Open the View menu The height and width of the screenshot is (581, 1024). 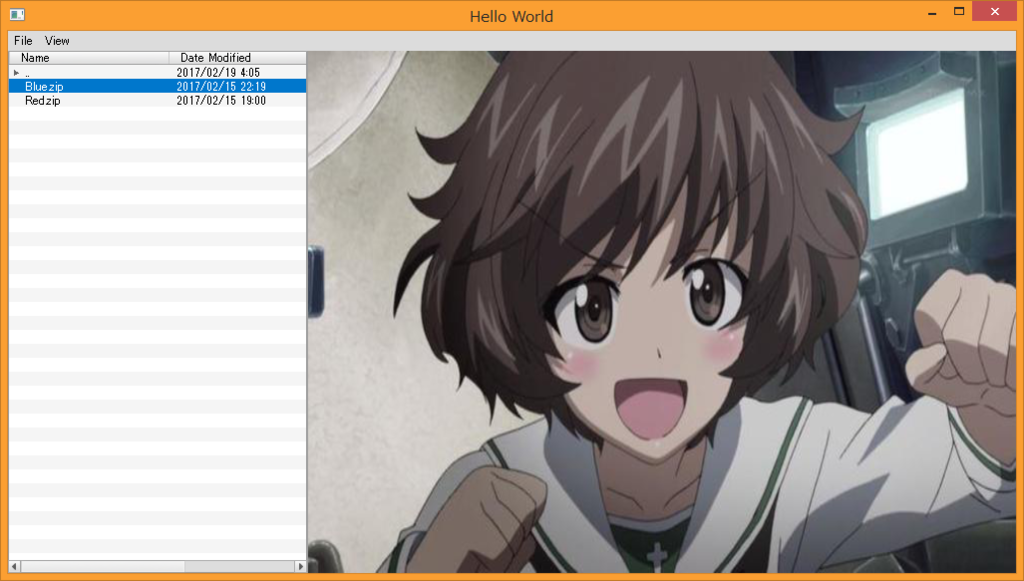coord(57,40)
